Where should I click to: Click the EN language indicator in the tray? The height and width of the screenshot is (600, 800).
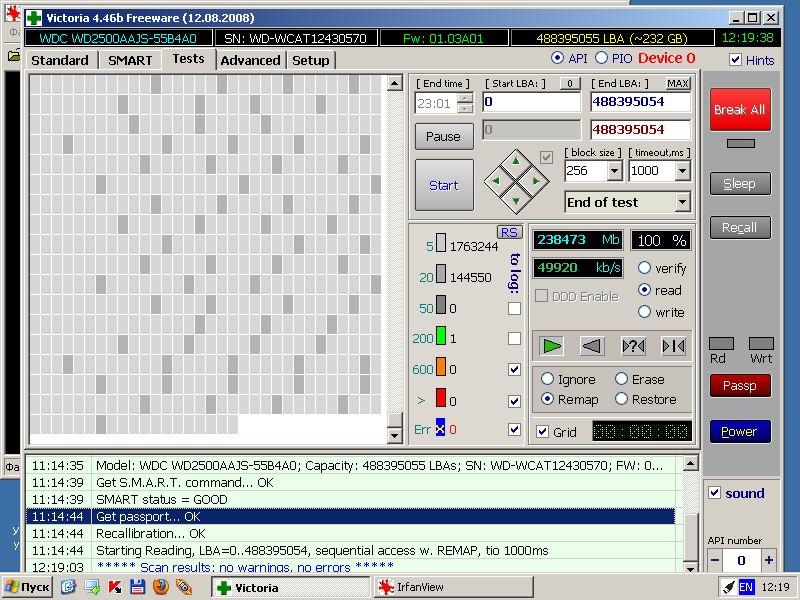tap(745, 587)
